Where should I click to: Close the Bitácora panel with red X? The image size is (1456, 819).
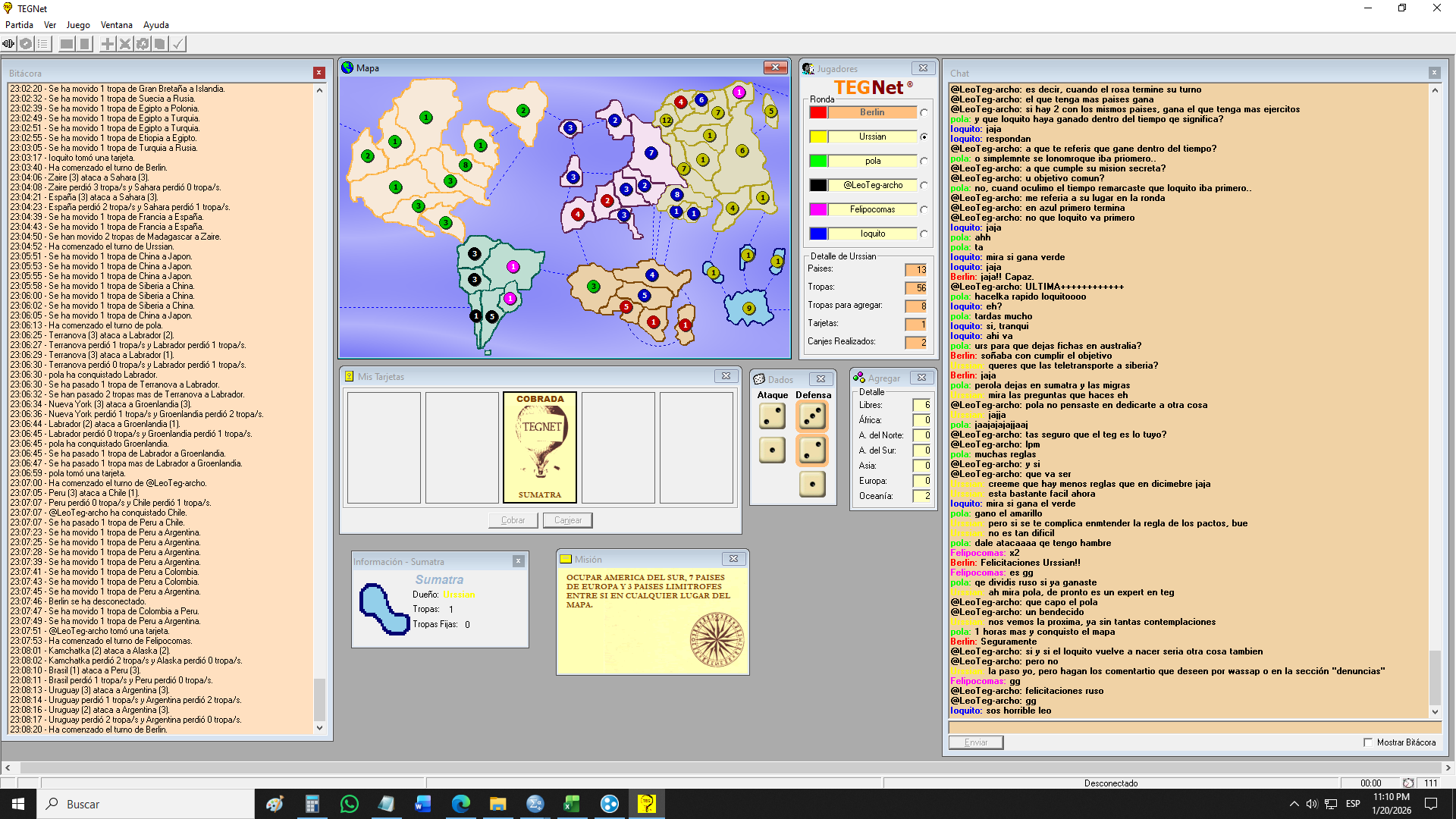[319, 73]
